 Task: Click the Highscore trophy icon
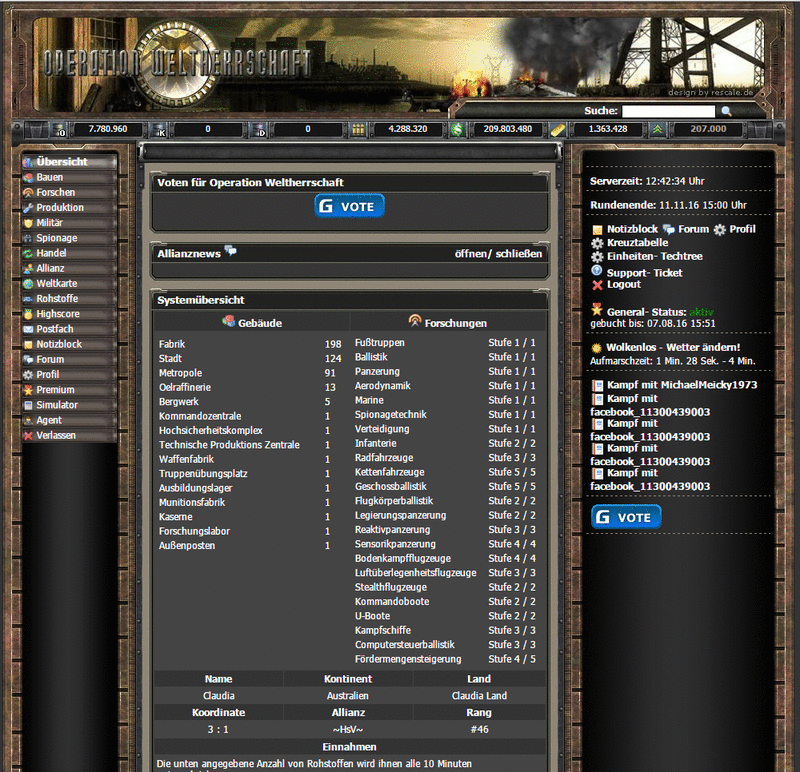(x=28, y=313)
